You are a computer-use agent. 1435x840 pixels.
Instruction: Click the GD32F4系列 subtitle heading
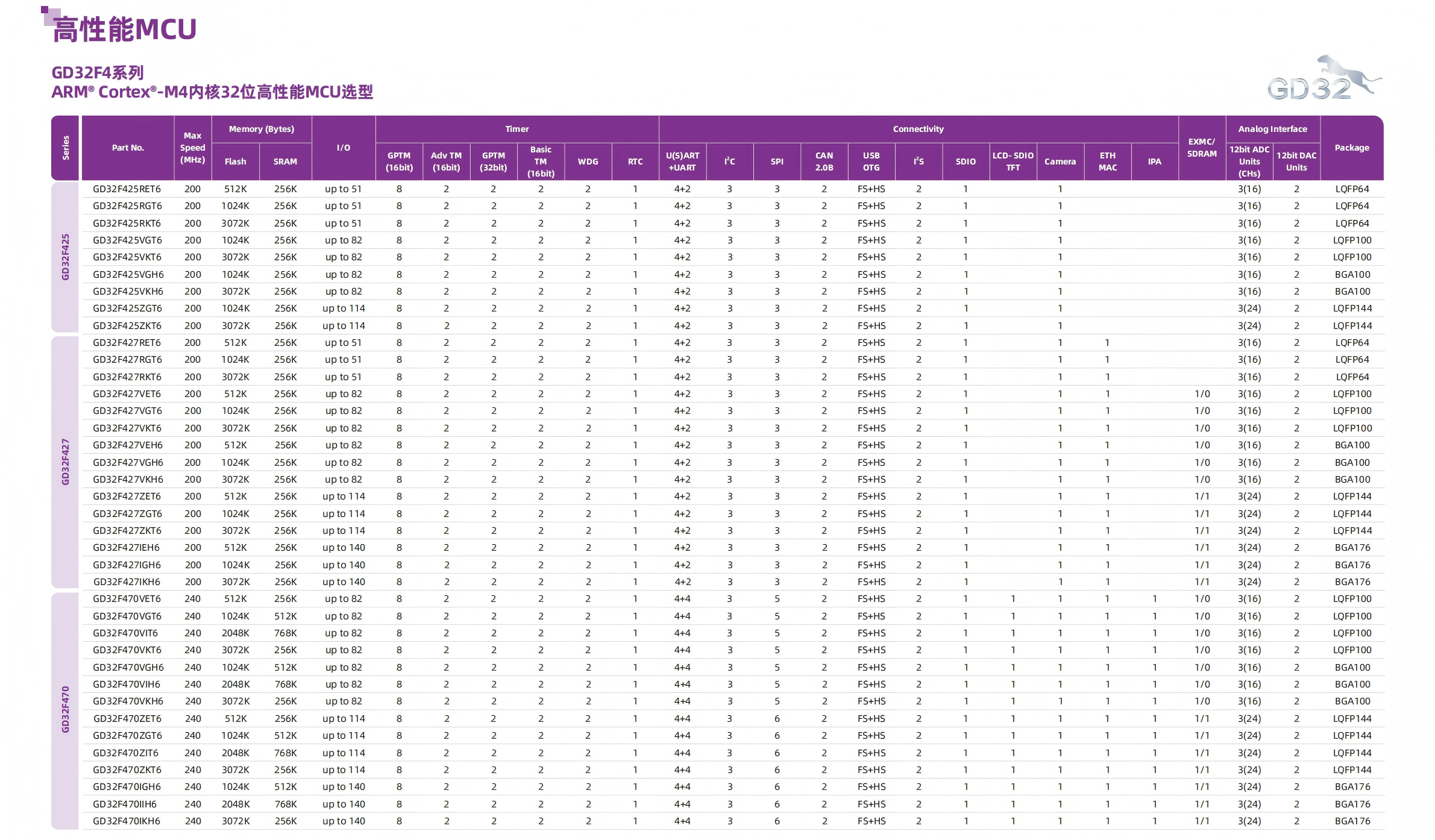pos(98,73)
